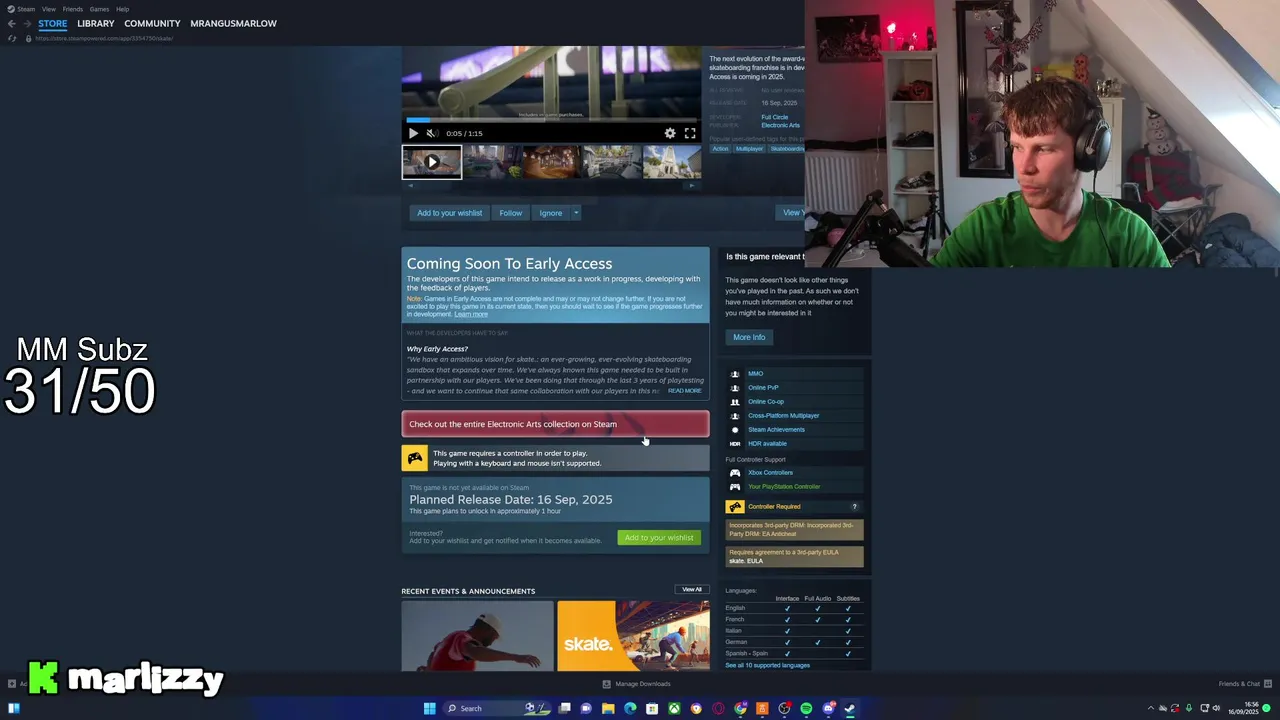Click the store page URL field
The image size is (1280, 720).
[105, 38]
